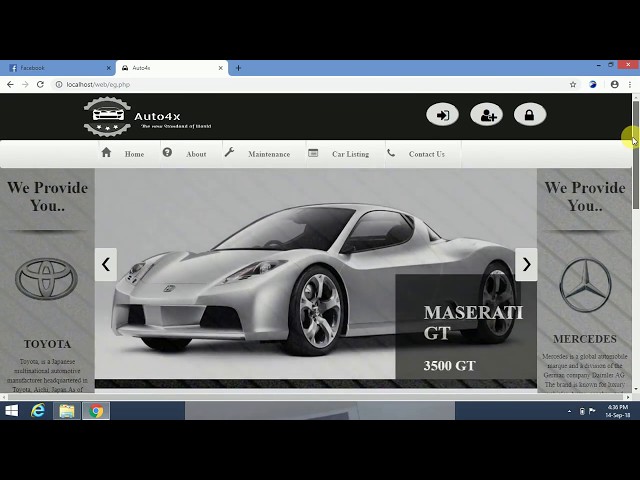Open the Maintenance menu item

269,154
